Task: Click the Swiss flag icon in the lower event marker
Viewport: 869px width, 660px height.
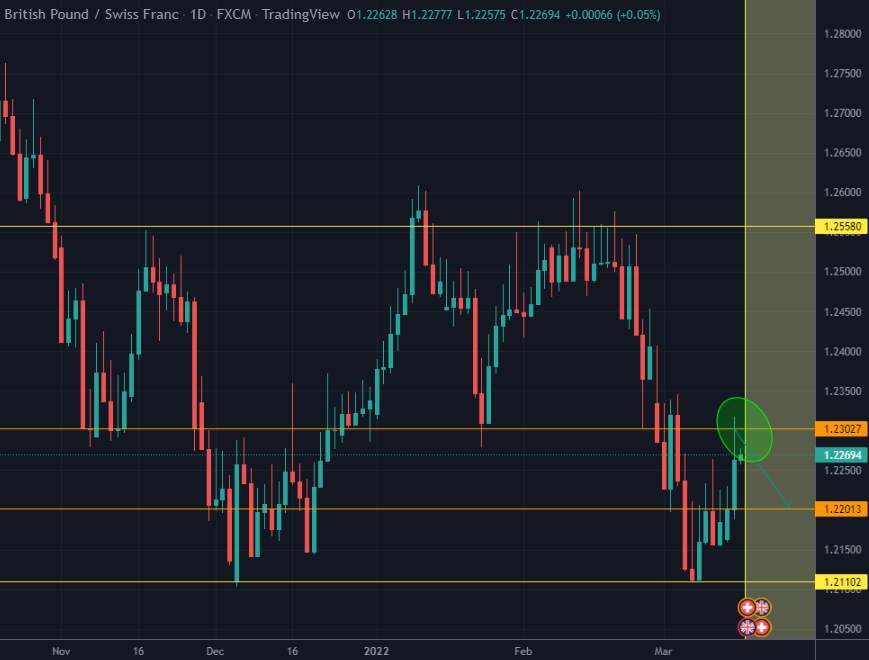Action: pos(762,627)
